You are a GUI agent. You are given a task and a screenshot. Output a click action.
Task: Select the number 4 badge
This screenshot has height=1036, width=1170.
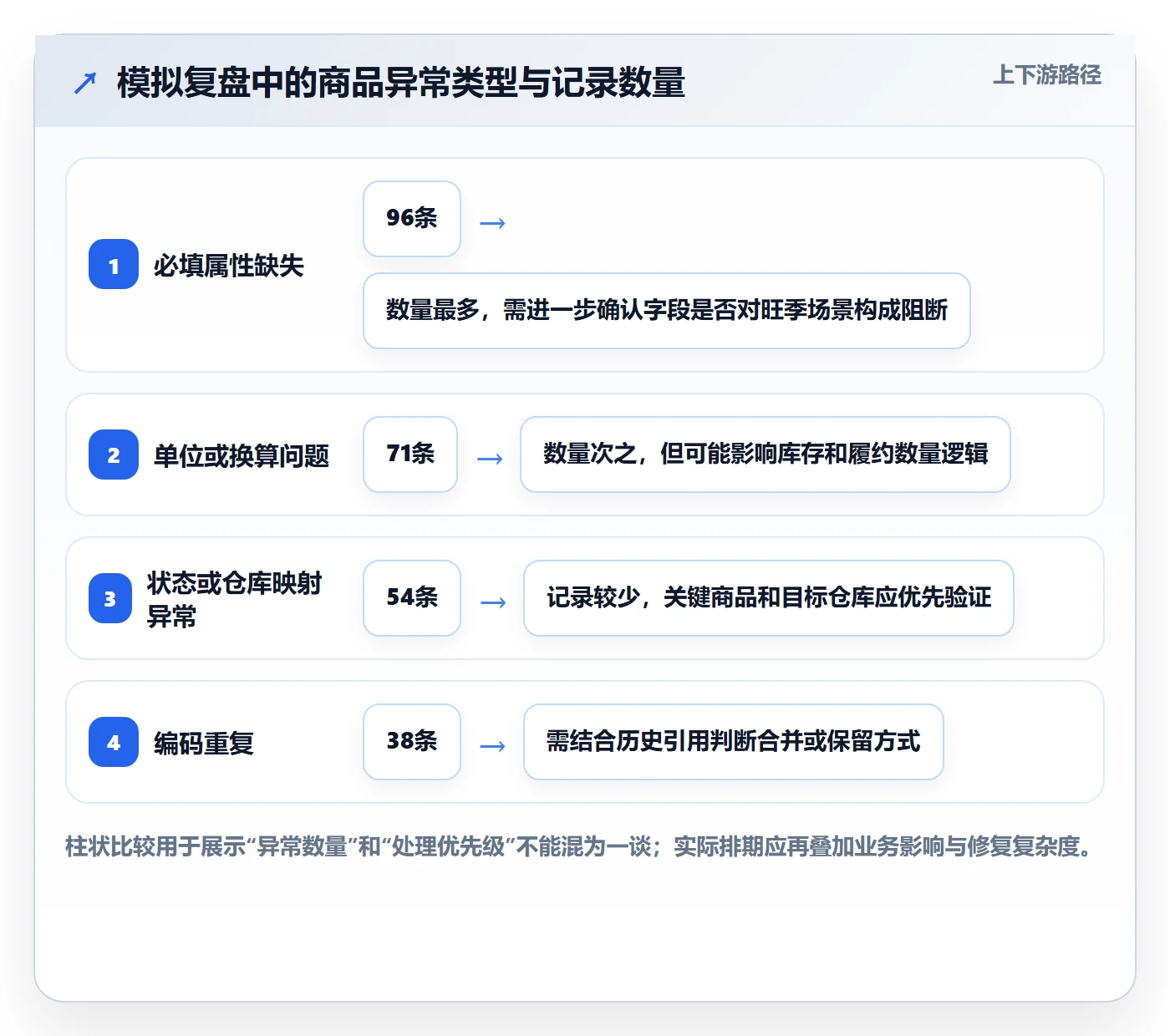point(114,742)
